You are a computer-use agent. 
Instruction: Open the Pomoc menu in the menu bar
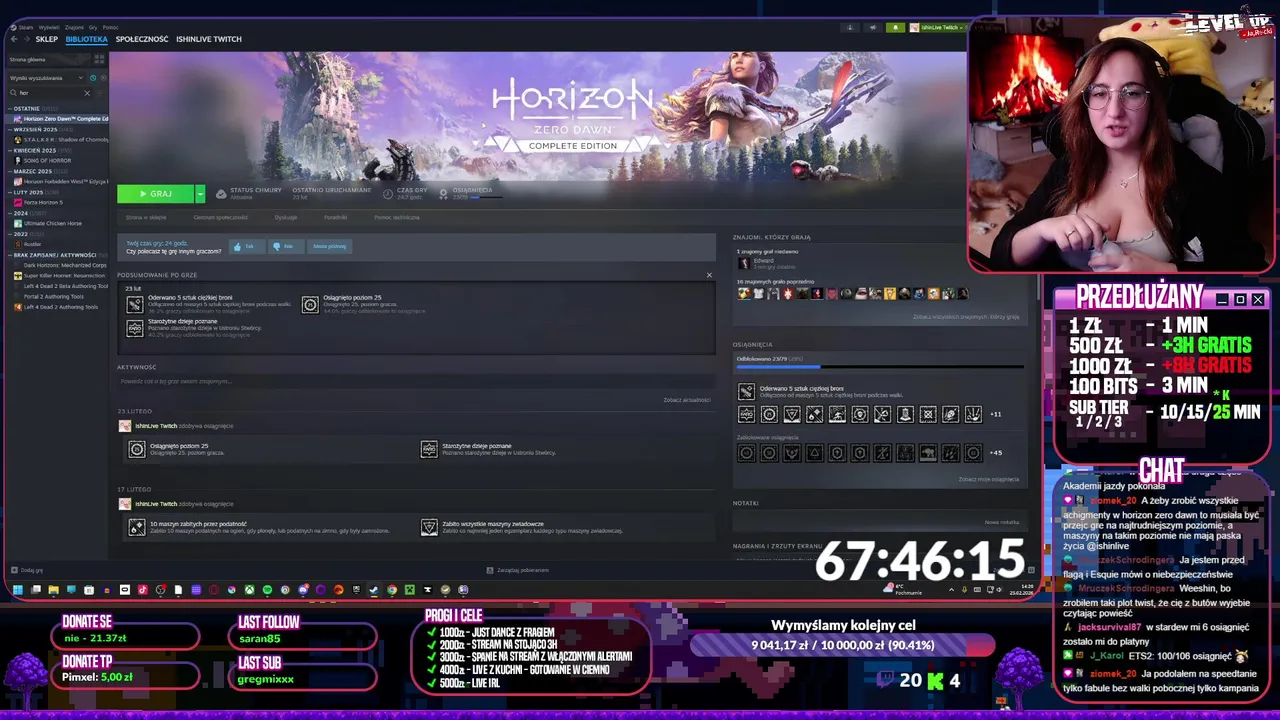(110, 27)
